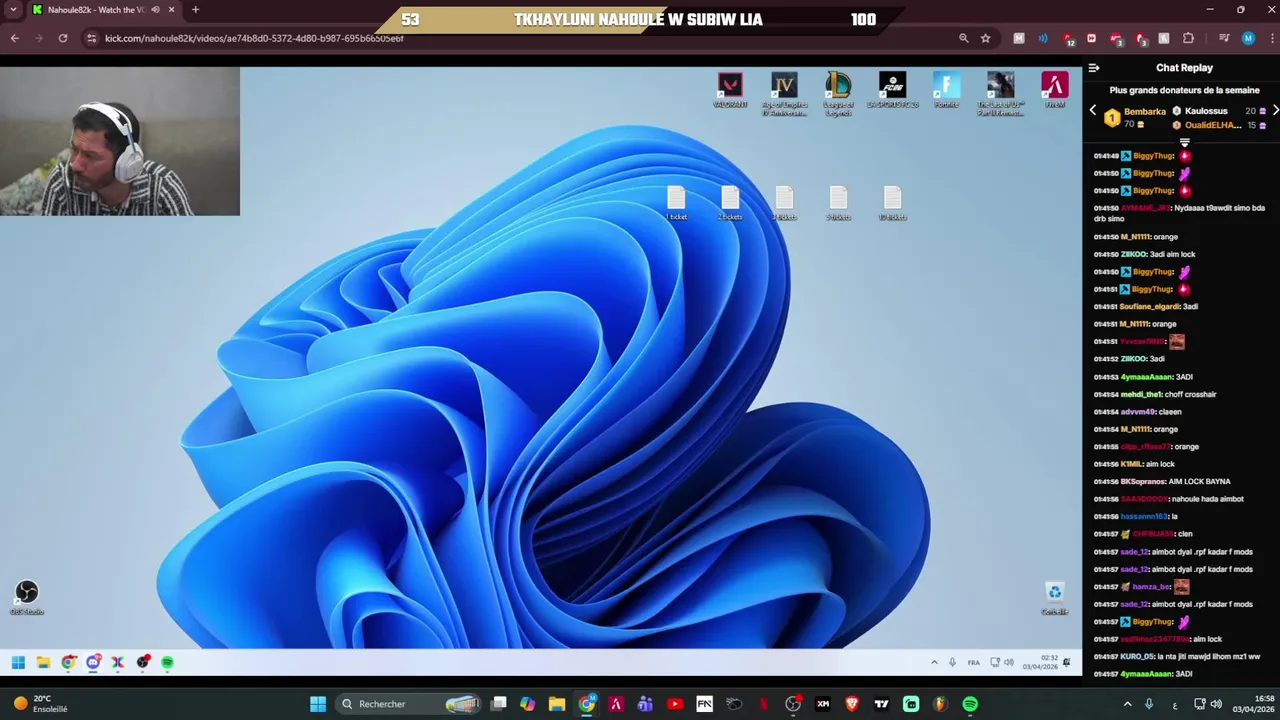The height and width of the screenshot is (720, 1280).
Task: Click the Fortnite desktop shortcut
Action: click(x=946, y=91)
